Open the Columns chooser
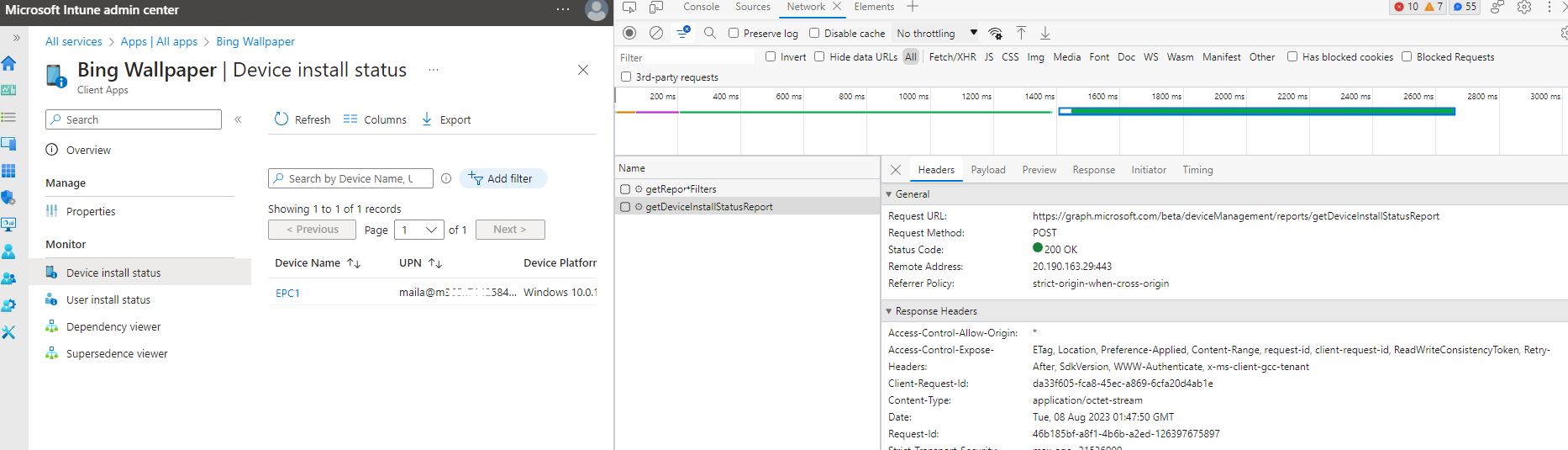 375,119
